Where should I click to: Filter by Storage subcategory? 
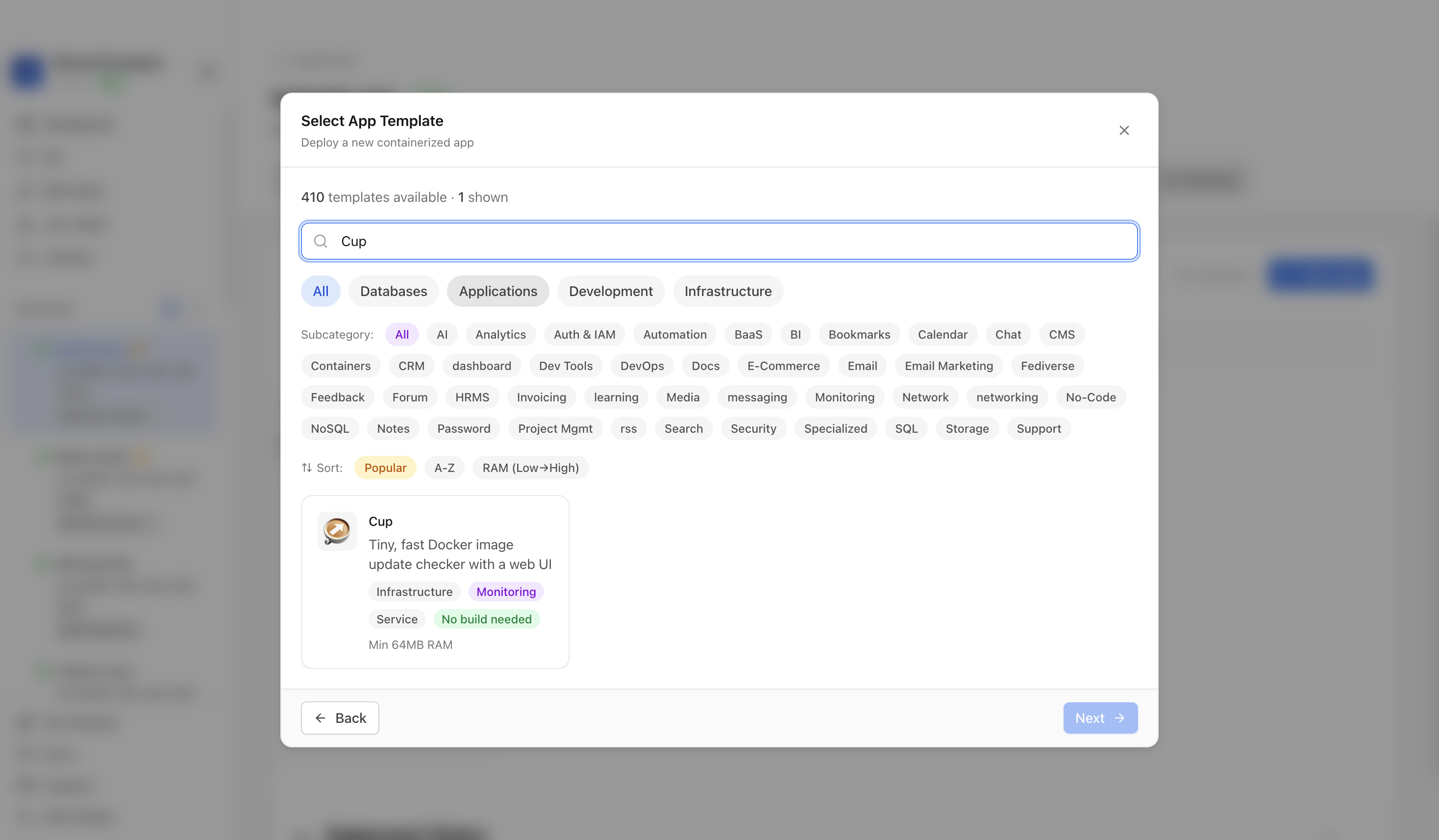(x=967, y=429)
